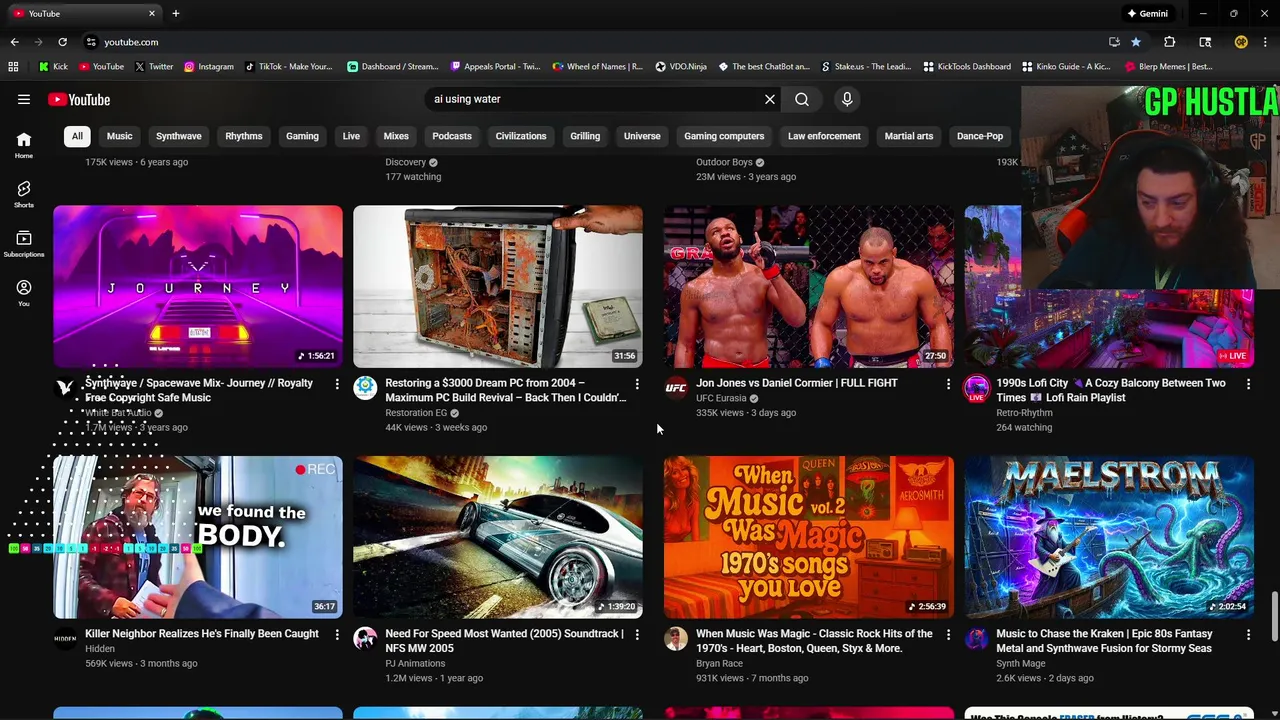
Task: Open the Twitter bookmark
Action: click(154, 67)
